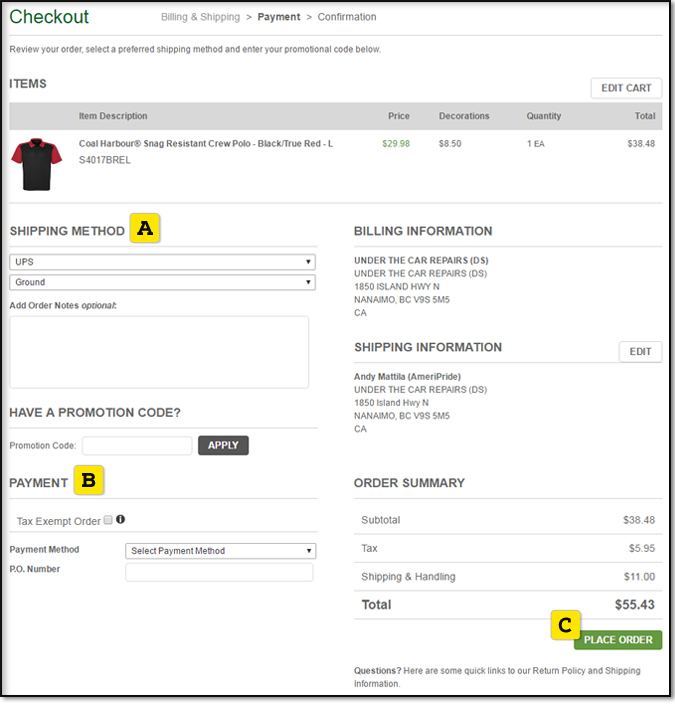This screenshot has width=675, height=705.
Task: Select the Confirmation breadcrumb step
Action: pyautogui.click(x=347, y=17)
